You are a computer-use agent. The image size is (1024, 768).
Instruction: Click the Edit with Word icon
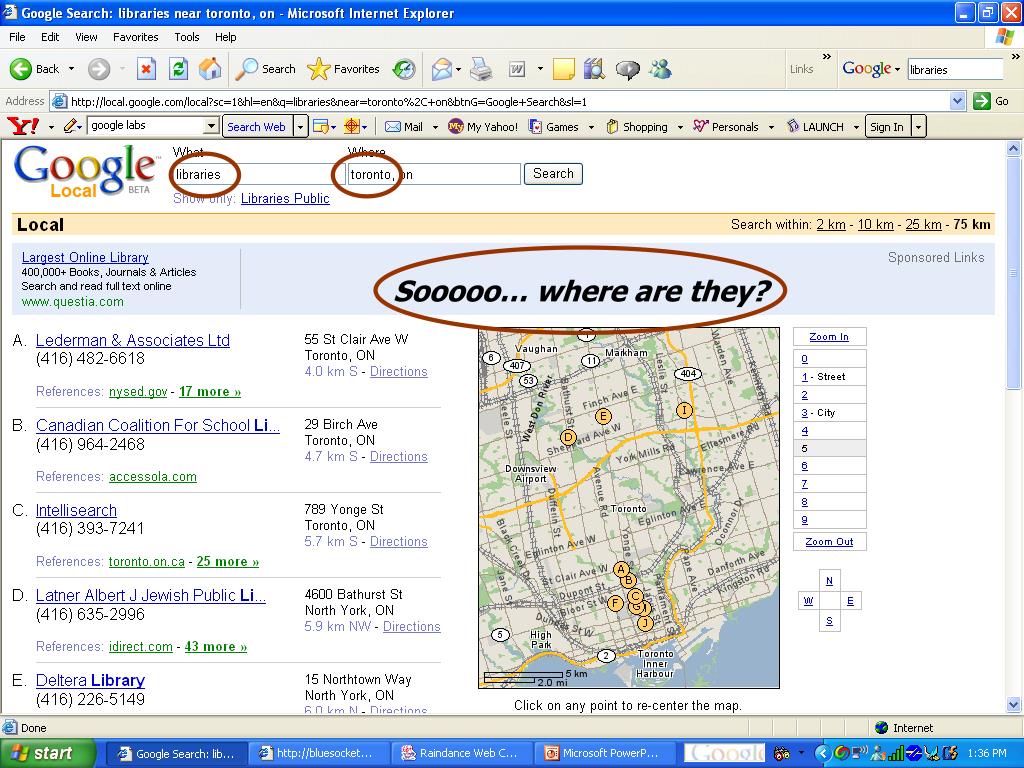[517, 69]
